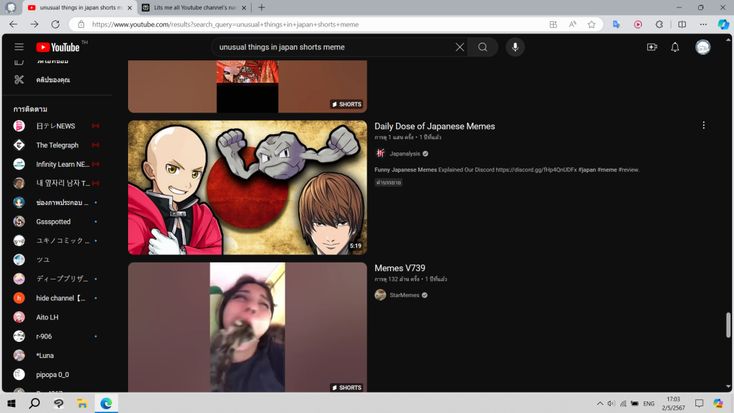Screen dimensions: 734x413
Task: Open the Gssspotted subscription
Action: 57,221
